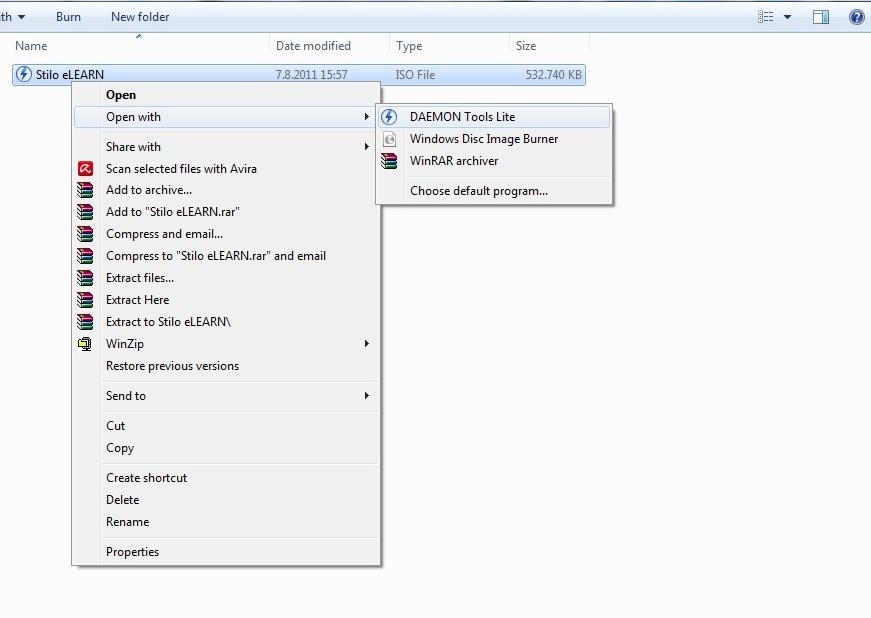Click WinRAR icon beside Extract files

(x=85, y=278)
